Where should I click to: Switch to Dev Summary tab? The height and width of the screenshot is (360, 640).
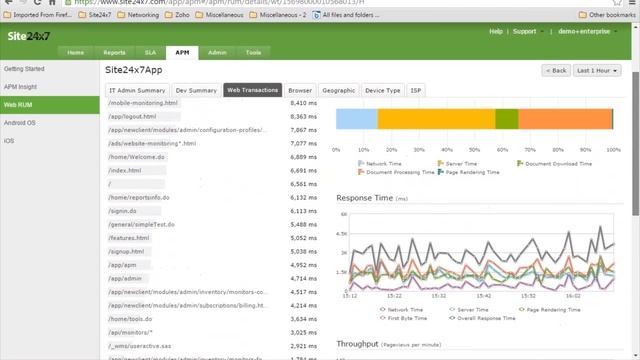pyautogui.click(x=196, y=90)
